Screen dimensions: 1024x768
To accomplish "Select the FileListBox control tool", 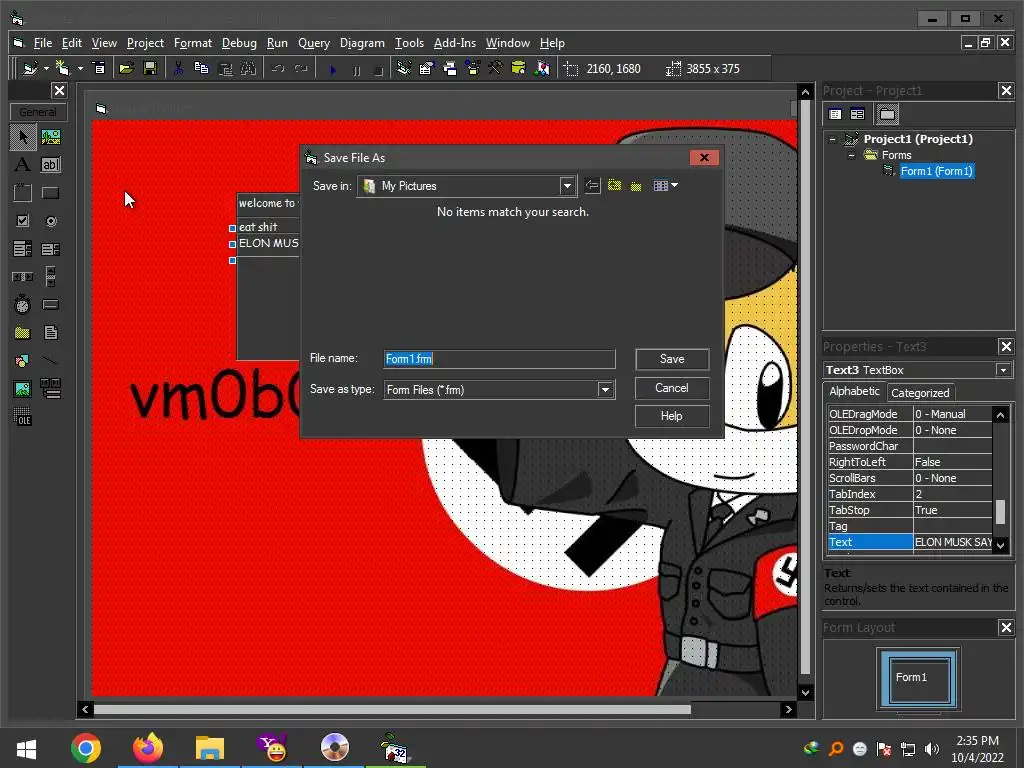I will 50,333.
